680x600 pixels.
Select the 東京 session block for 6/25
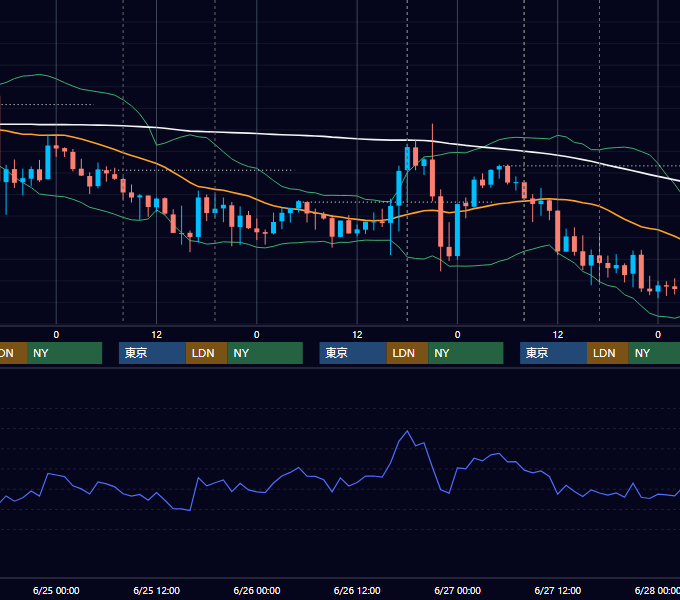pos(152,353)
